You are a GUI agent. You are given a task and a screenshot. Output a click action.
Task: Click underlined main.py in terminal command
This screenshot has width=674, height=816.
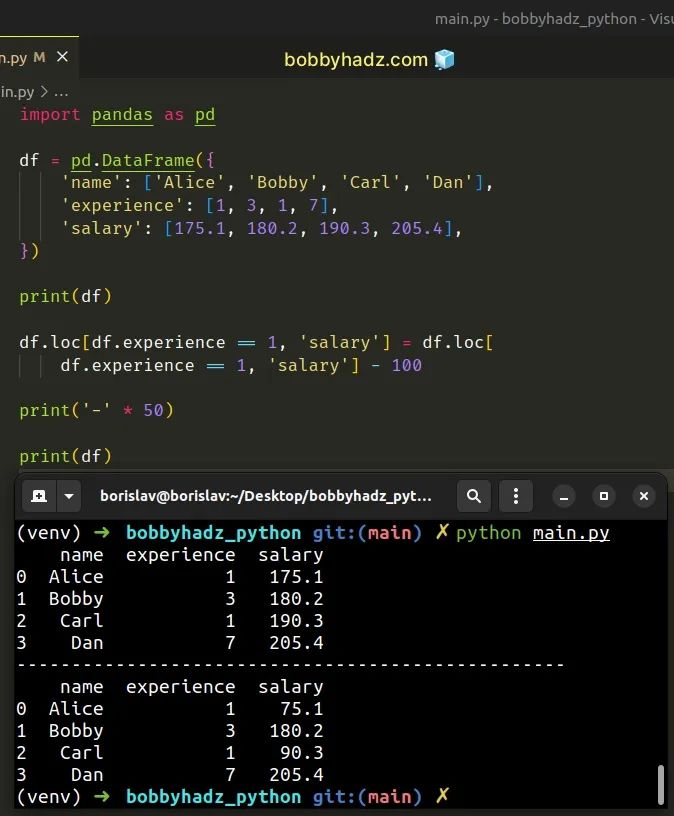(571, 533)
